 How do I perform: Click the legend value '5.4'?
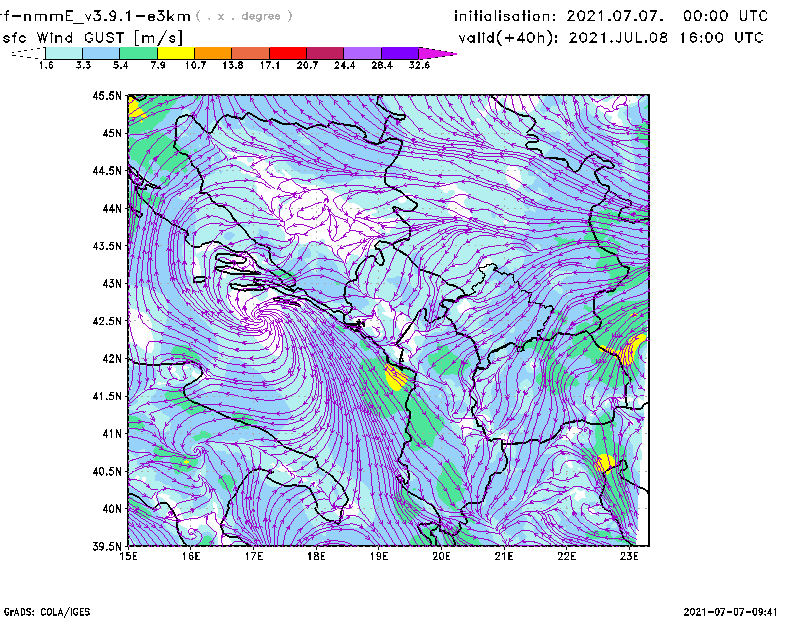120,65
